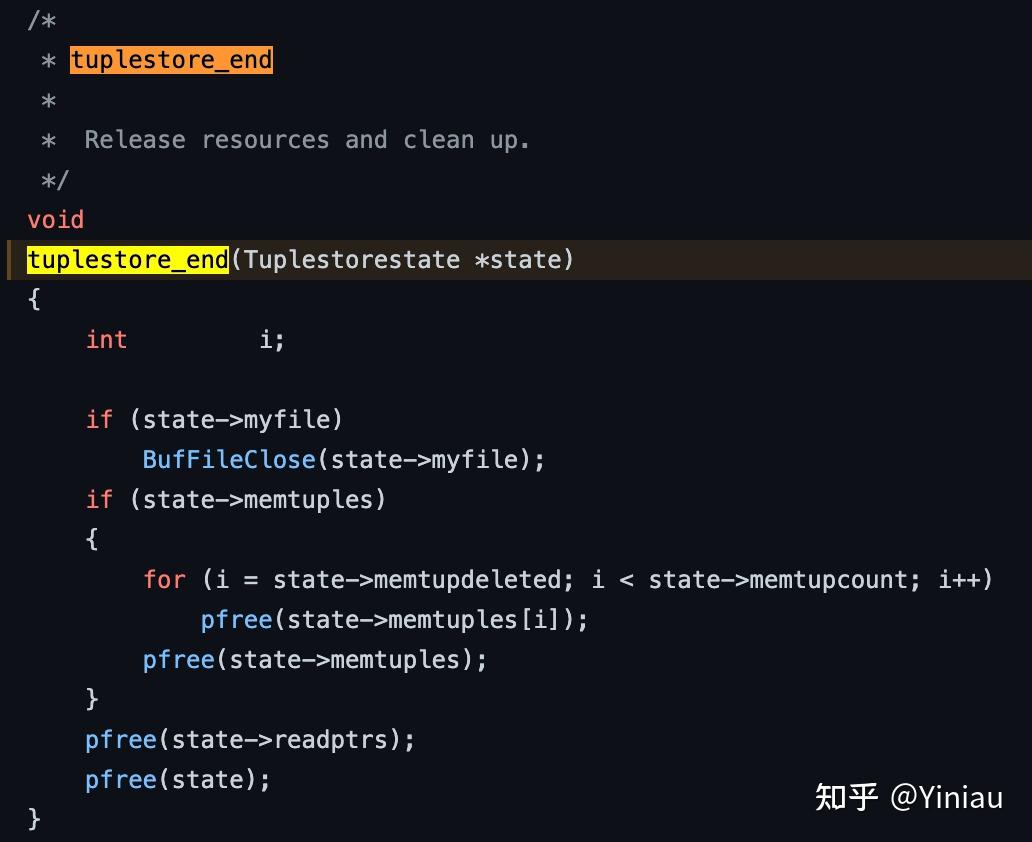This screenshot has height=842, width=1032.
Task: Click the i++ increment expression
Action: 960,579
